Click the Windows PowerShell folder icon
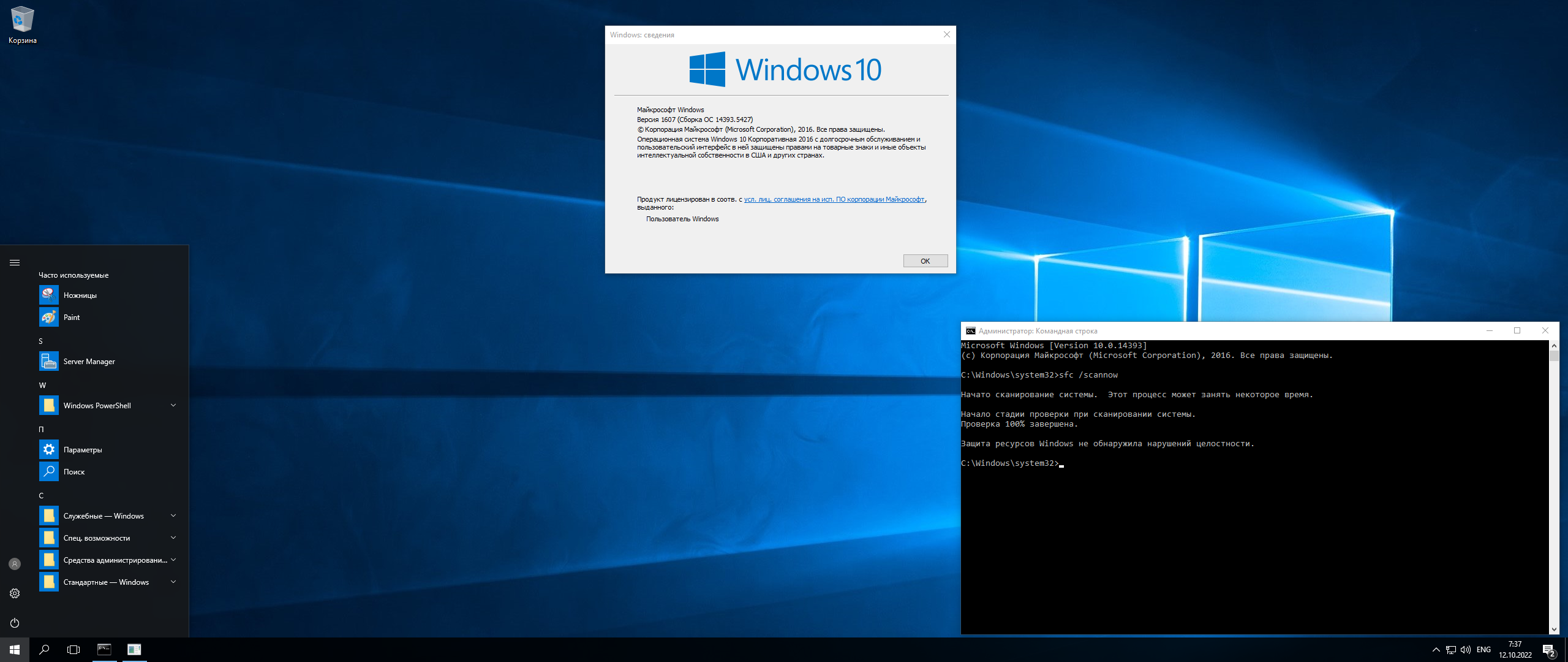Screen dimensions: 1568x662 tap(49, 406)
